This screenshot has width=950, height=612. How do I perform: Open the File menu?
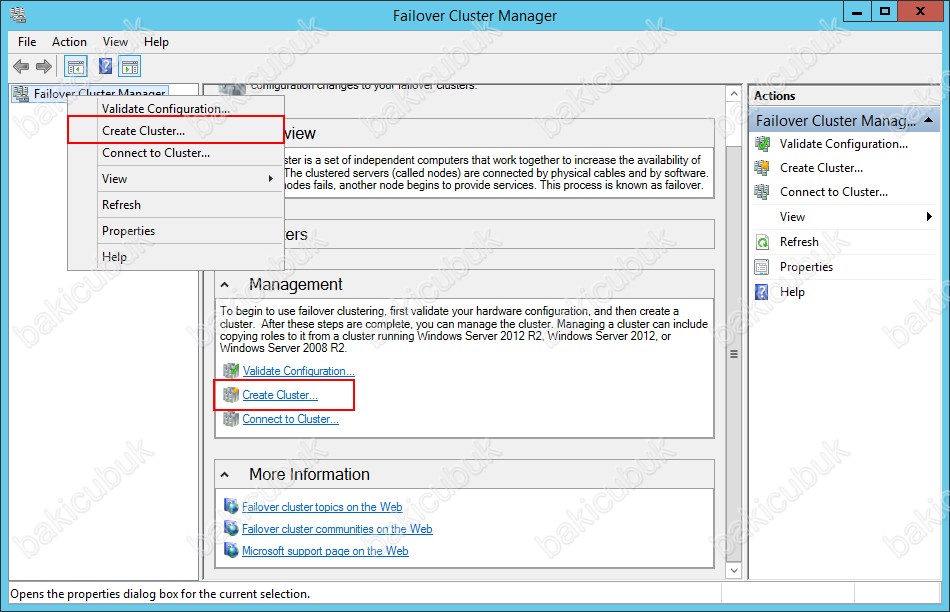(x=27, y=42)
